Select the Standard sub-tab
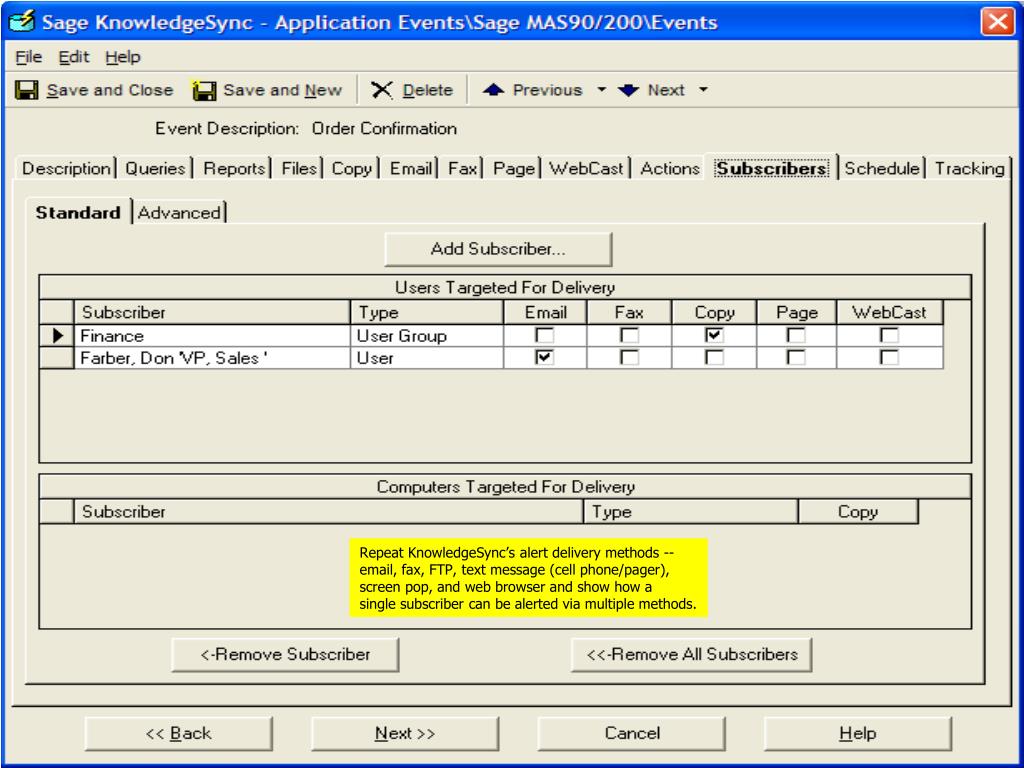This screenshot has height=768, width=1024. pos(78,212)
